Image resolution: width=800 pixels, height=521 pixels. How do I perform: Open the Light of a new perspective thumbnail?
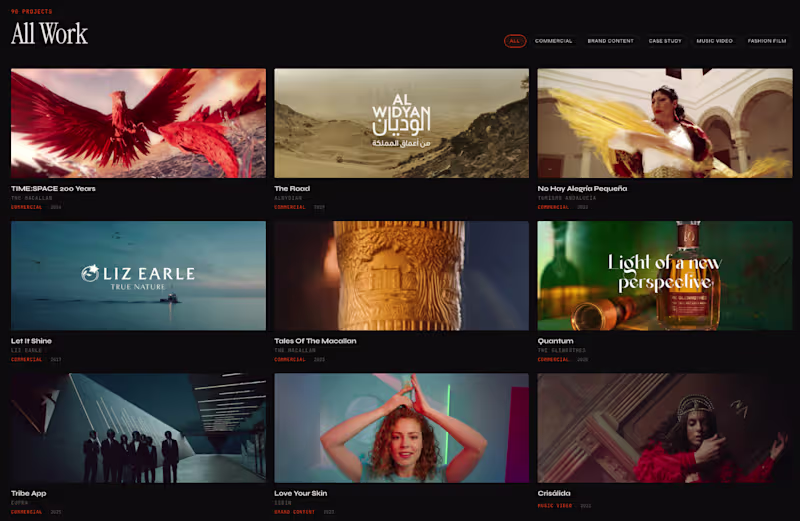(665, 276)
